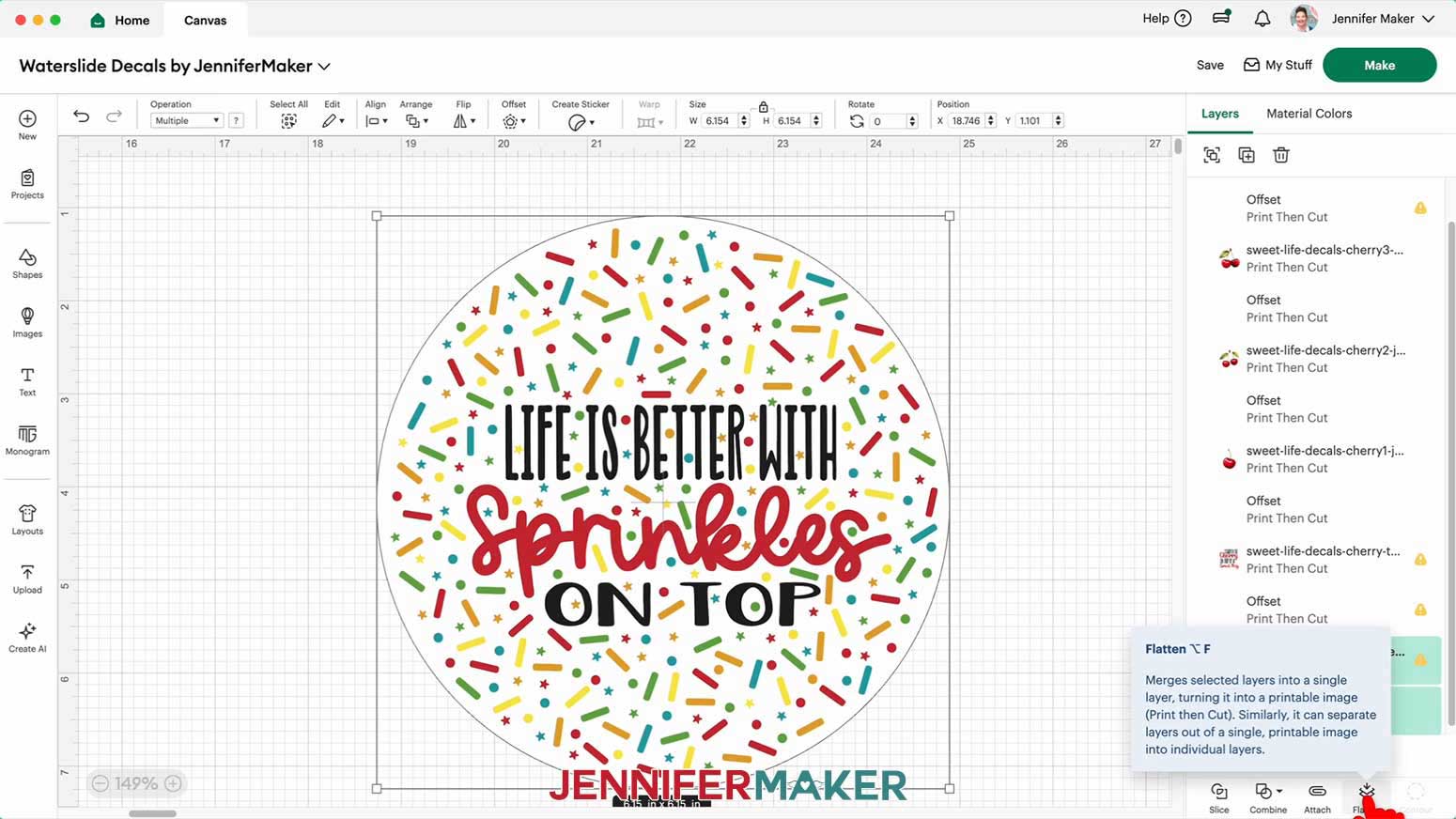Select the Text tool
This screenshot has height=819, width=1456.
(x=27, y=381)
